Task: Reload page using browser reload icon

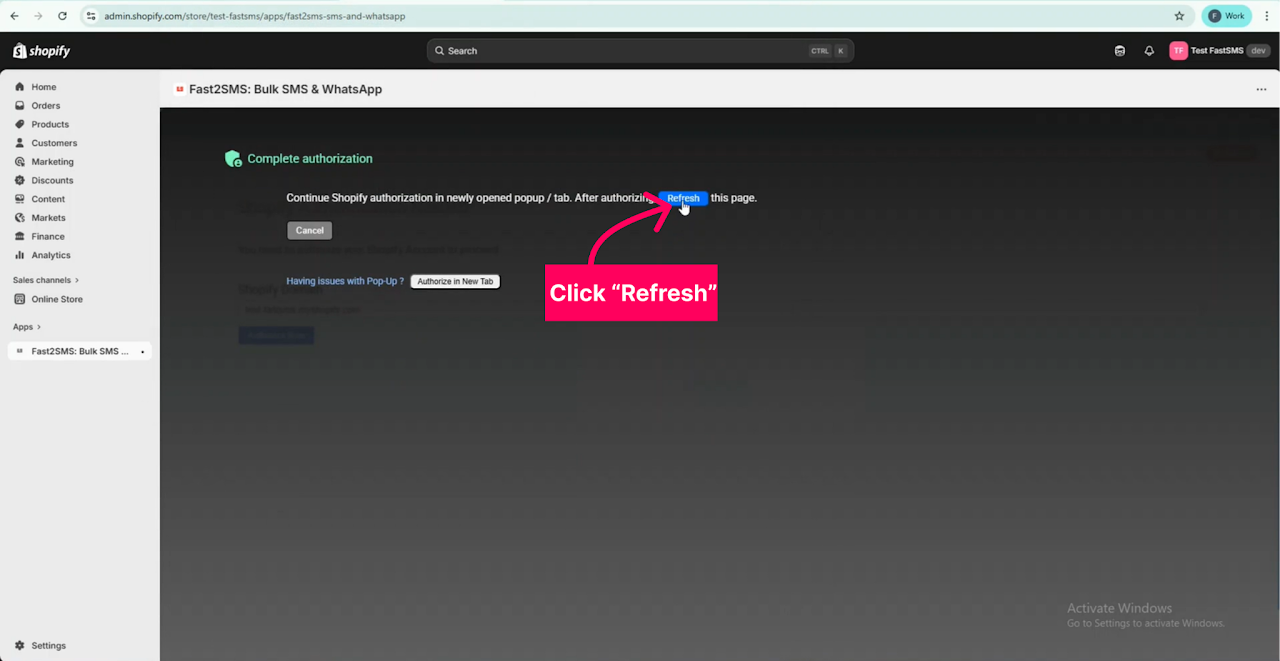Action: coord(63,16)
